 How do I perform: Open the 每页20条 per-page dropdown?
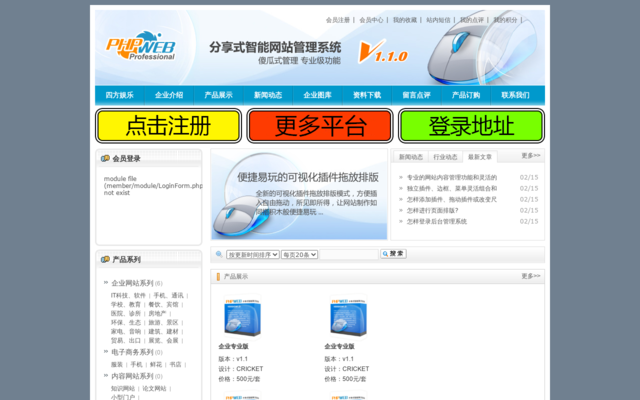click(299, 255)
